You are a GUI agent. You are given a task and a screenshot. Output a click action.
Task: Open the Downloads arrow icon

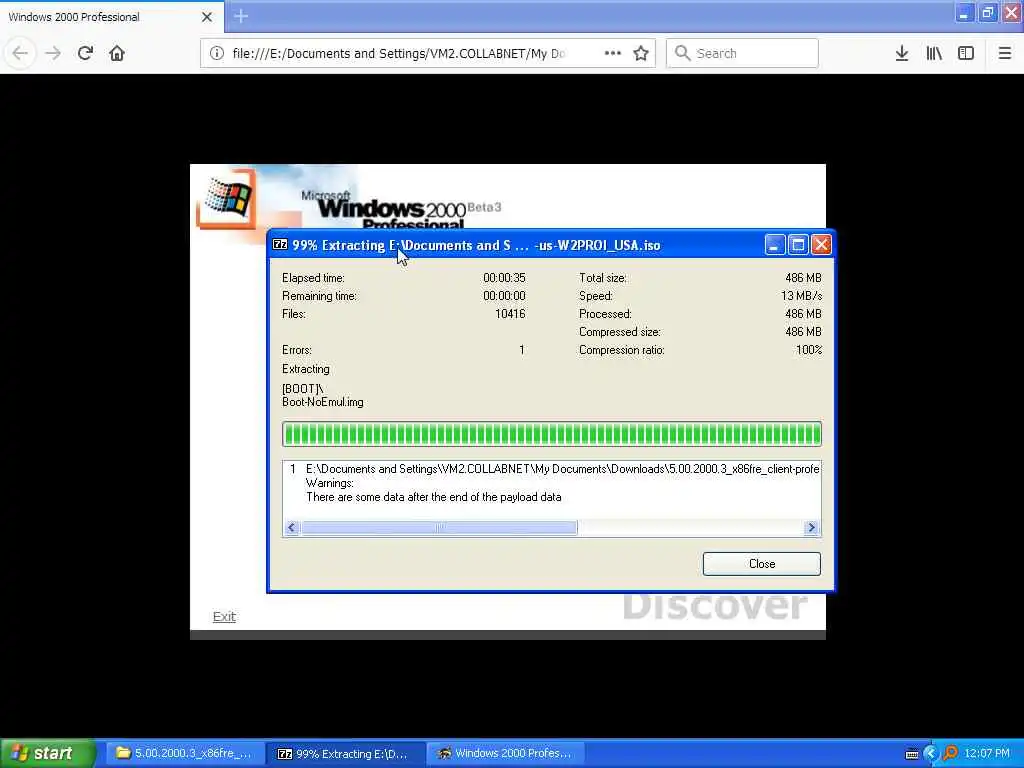coord(902,54)
